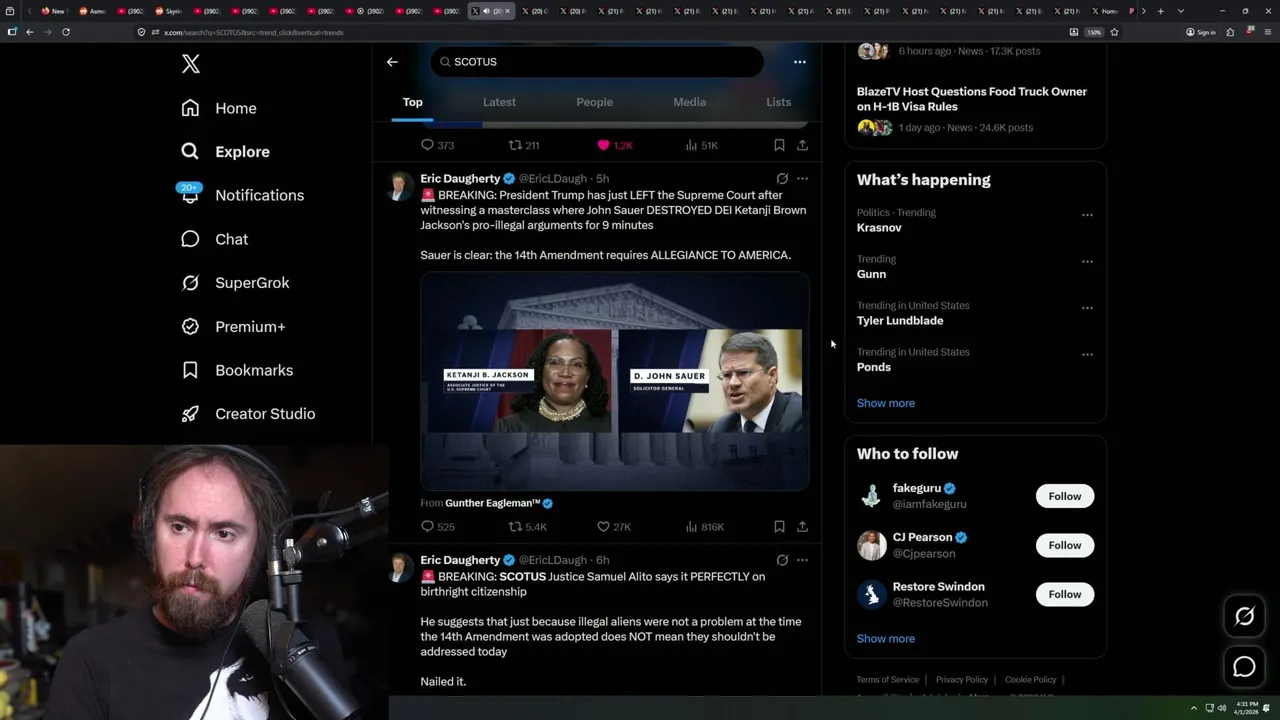Go back using the search page arrow
Image resolution: width=1280 pixels, height=720 pixels.
point(392,62)
